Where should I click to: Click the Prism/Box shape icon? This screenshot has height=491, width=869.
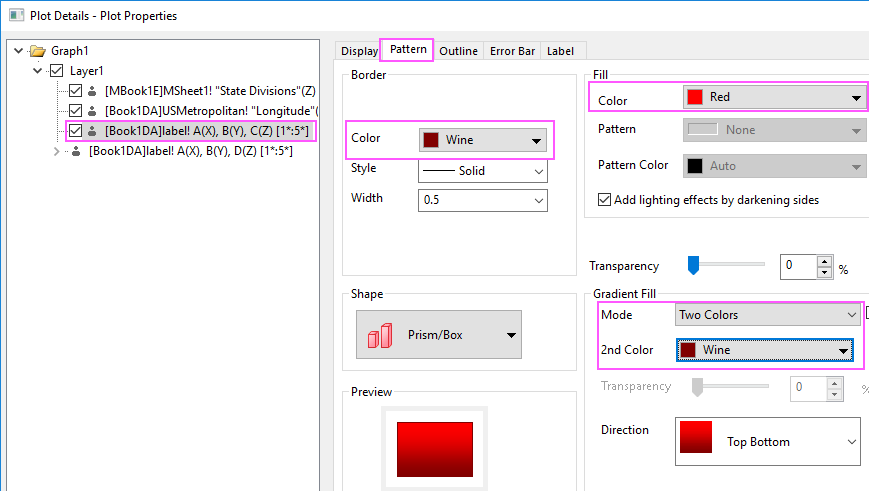pyautogui.click(x=380, y=335)
